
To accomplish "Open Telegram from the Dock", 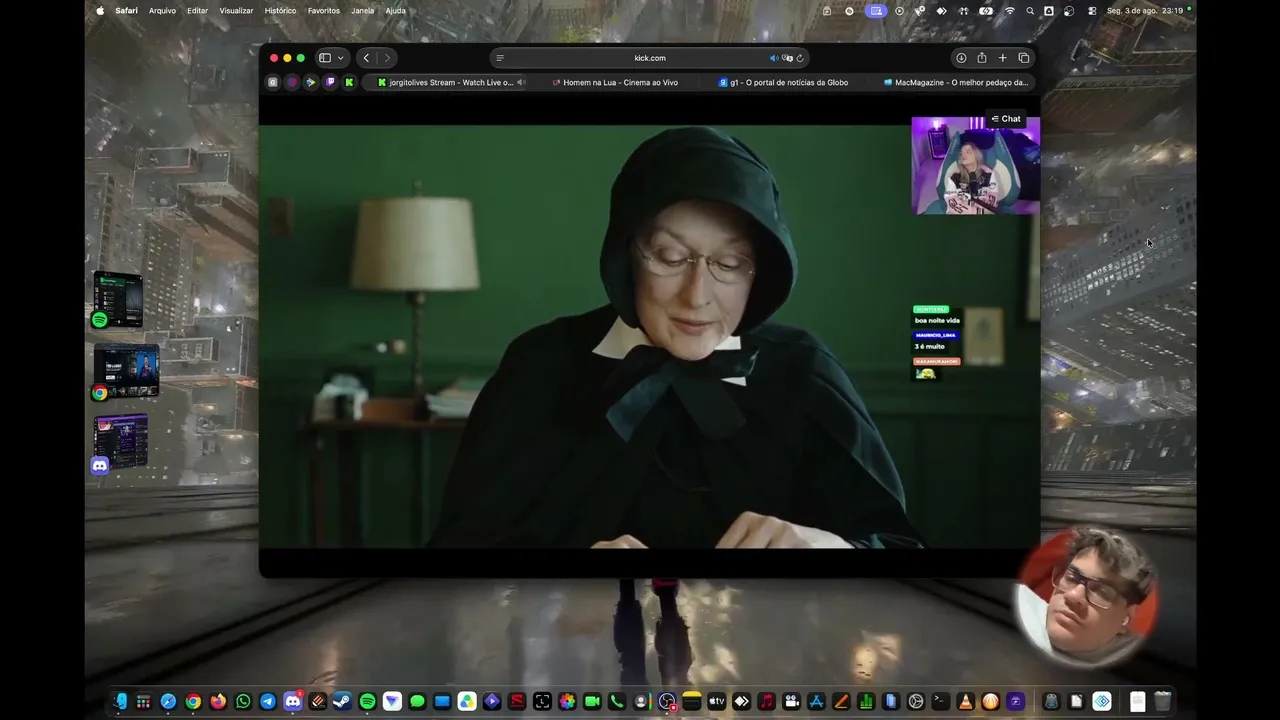I will point(268,701).
